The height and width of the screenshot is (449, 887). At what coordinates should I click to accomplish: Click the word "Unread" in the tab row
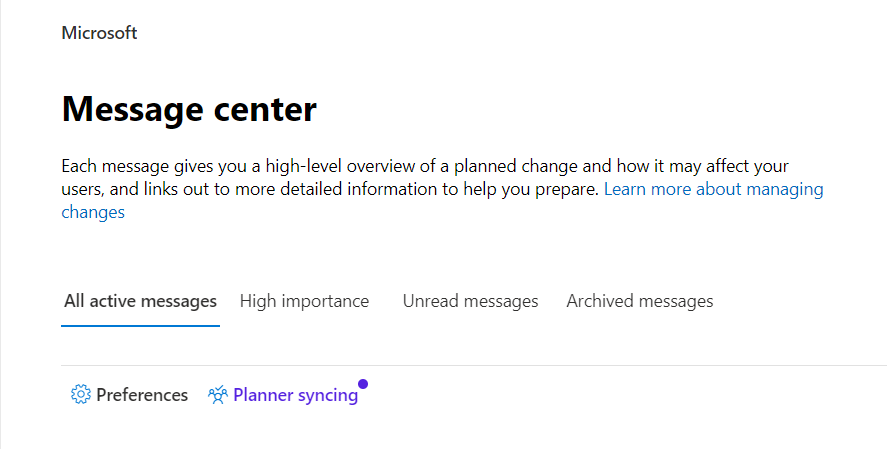(430, 301)
